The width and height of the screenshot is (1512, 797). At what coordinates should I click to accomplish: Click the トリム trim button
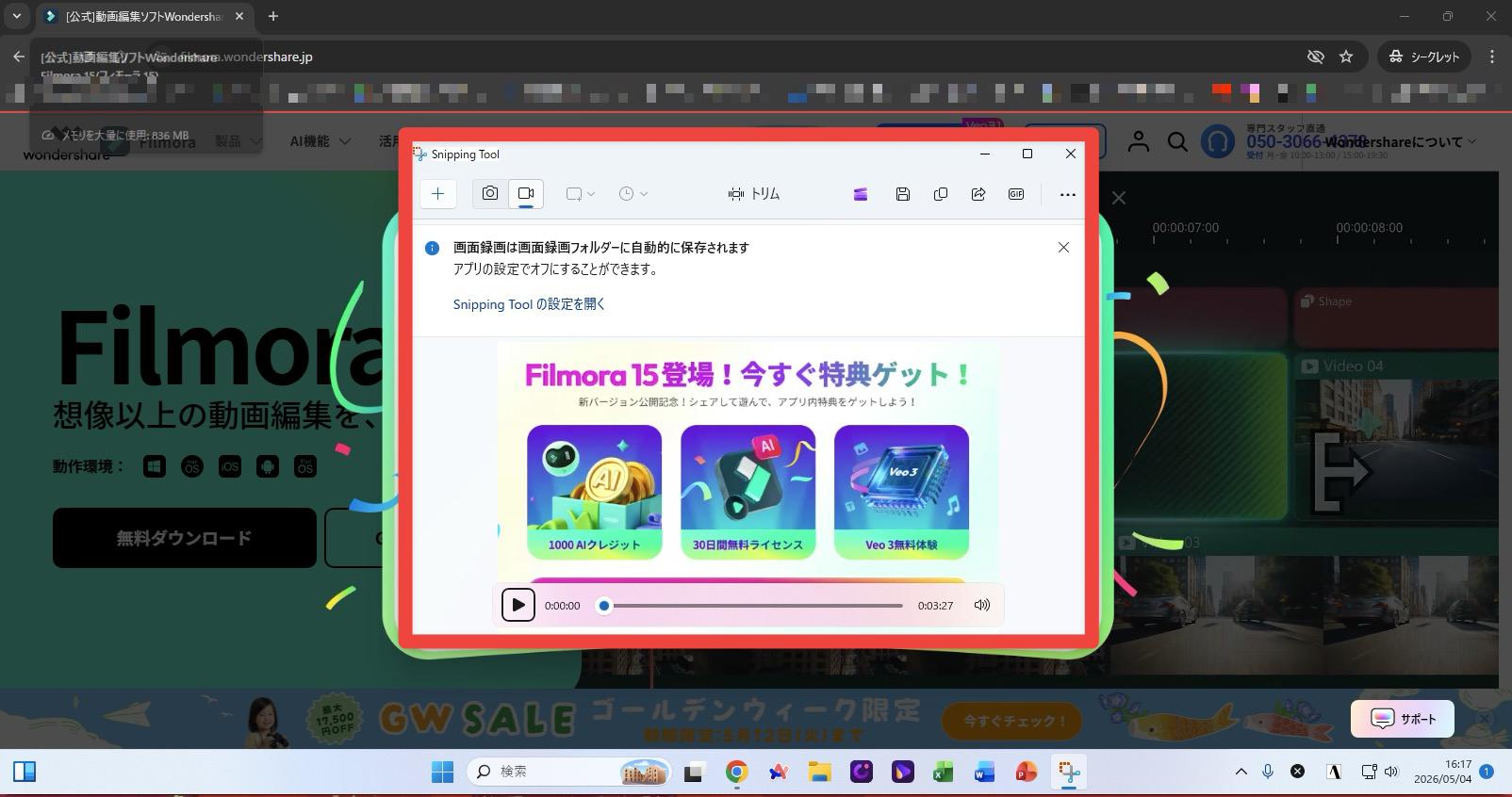pos(754,194)
